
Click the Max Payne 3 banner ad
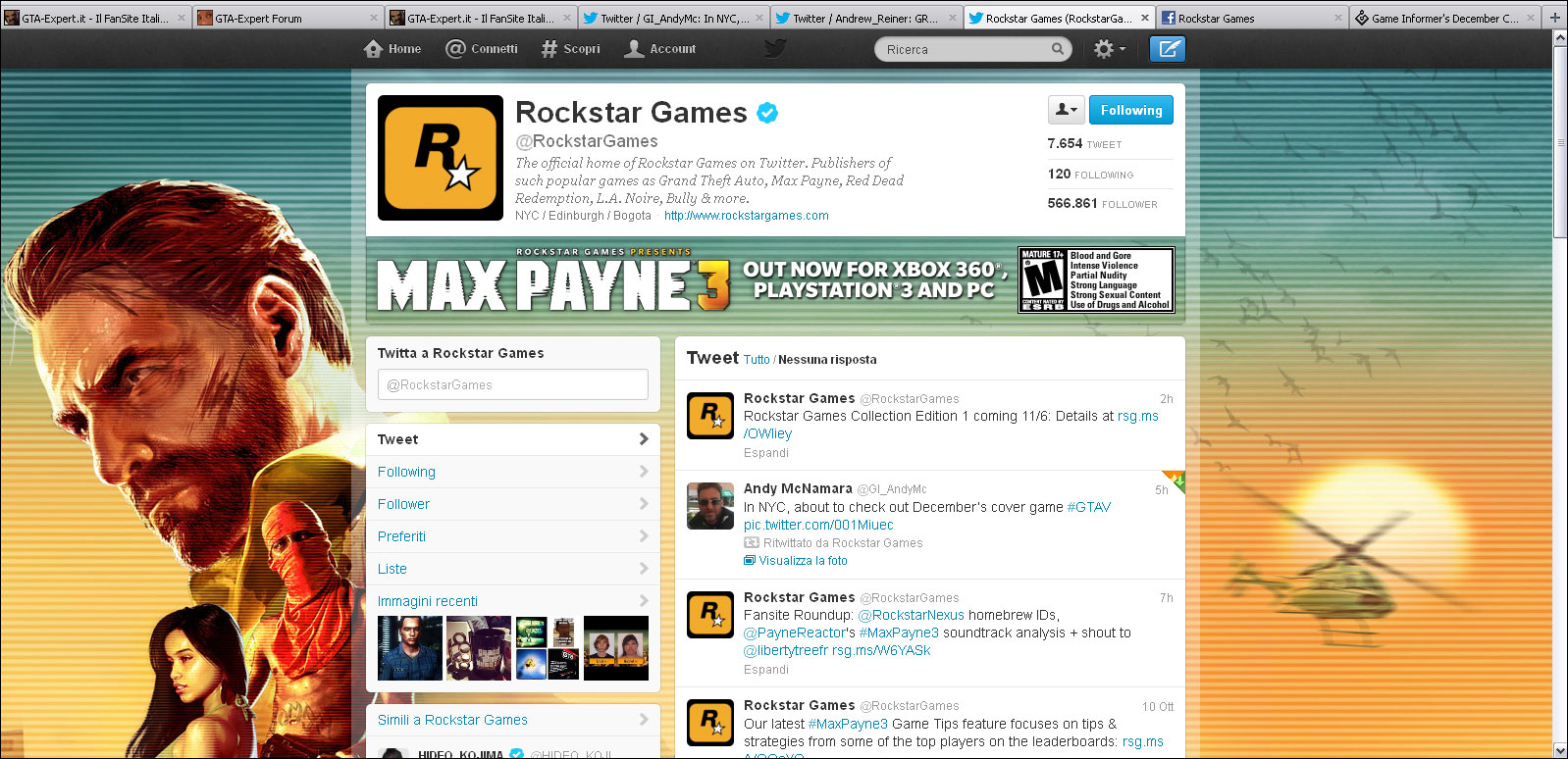coord(775,280)
